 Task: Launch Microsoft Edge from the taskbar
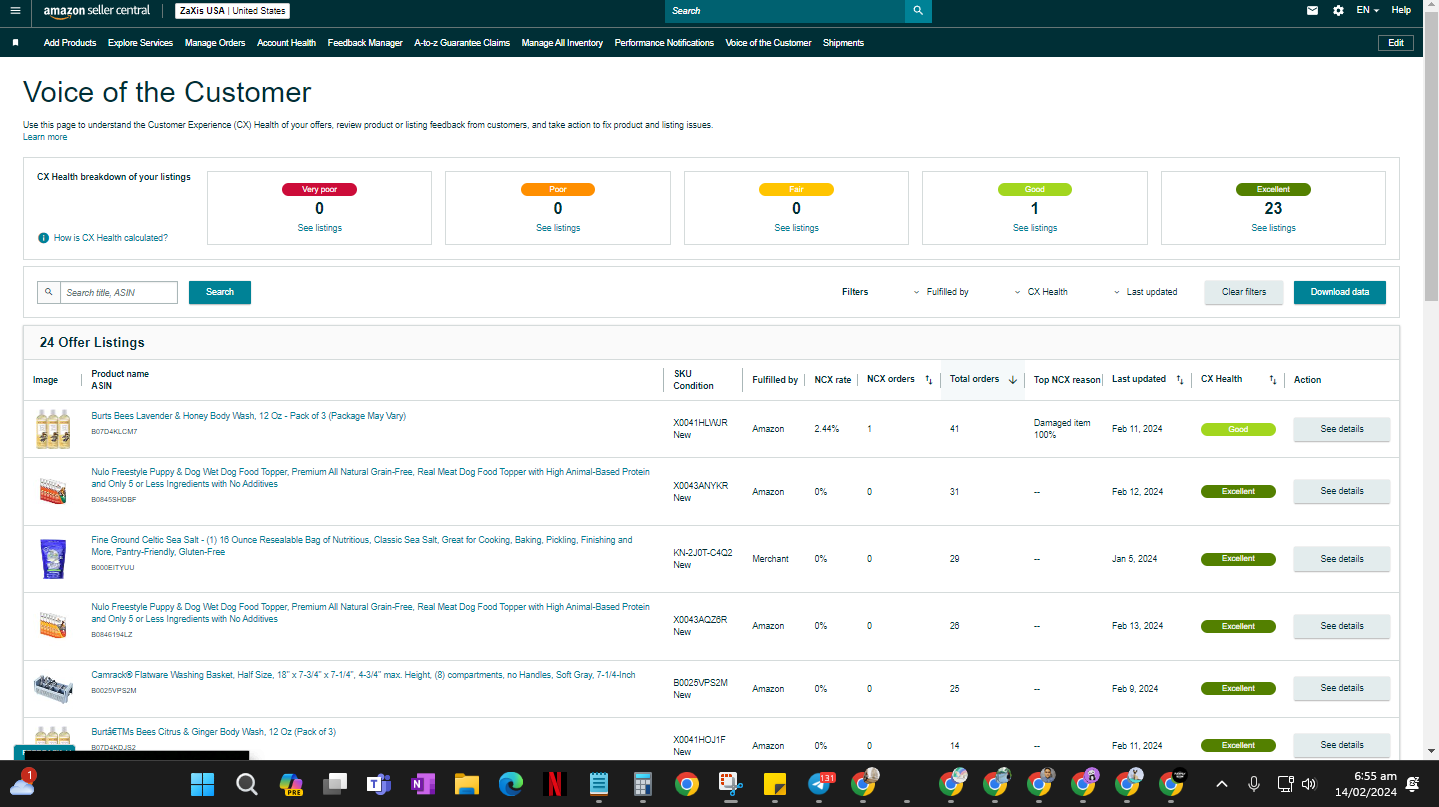(511, 784)
